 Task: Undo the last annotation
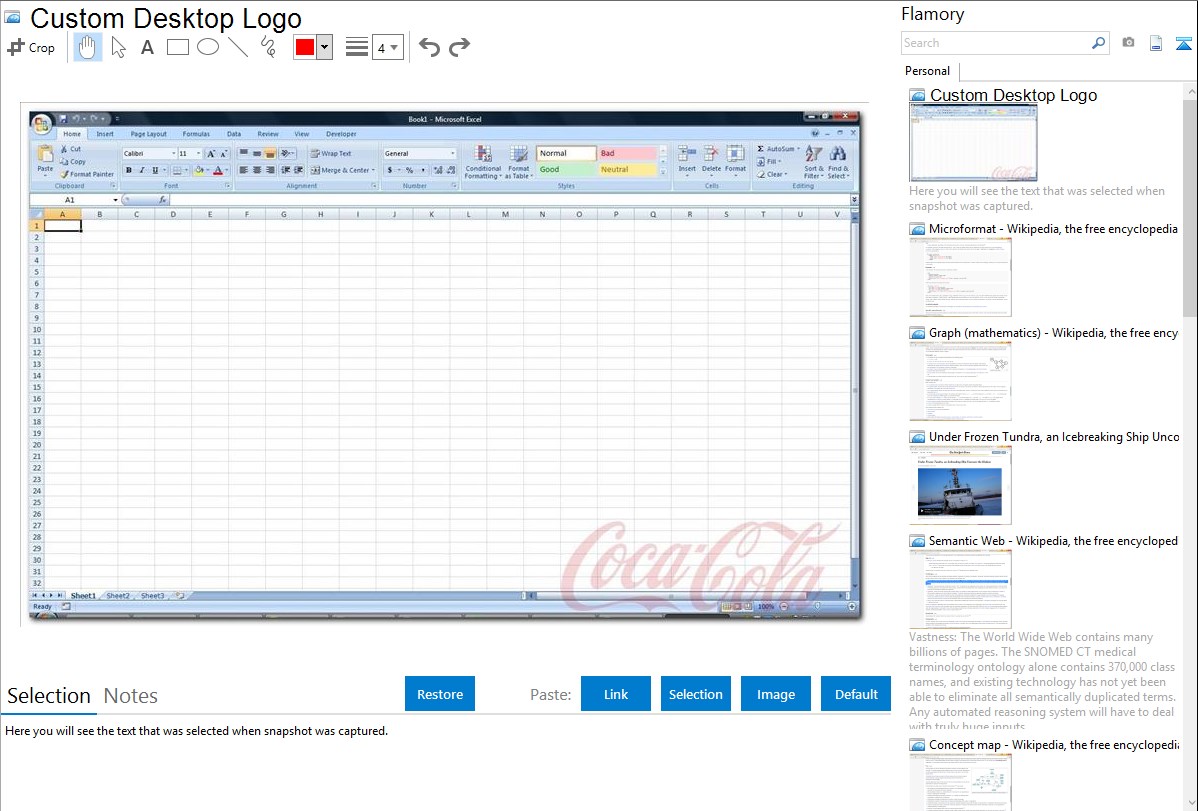(429, 47)
